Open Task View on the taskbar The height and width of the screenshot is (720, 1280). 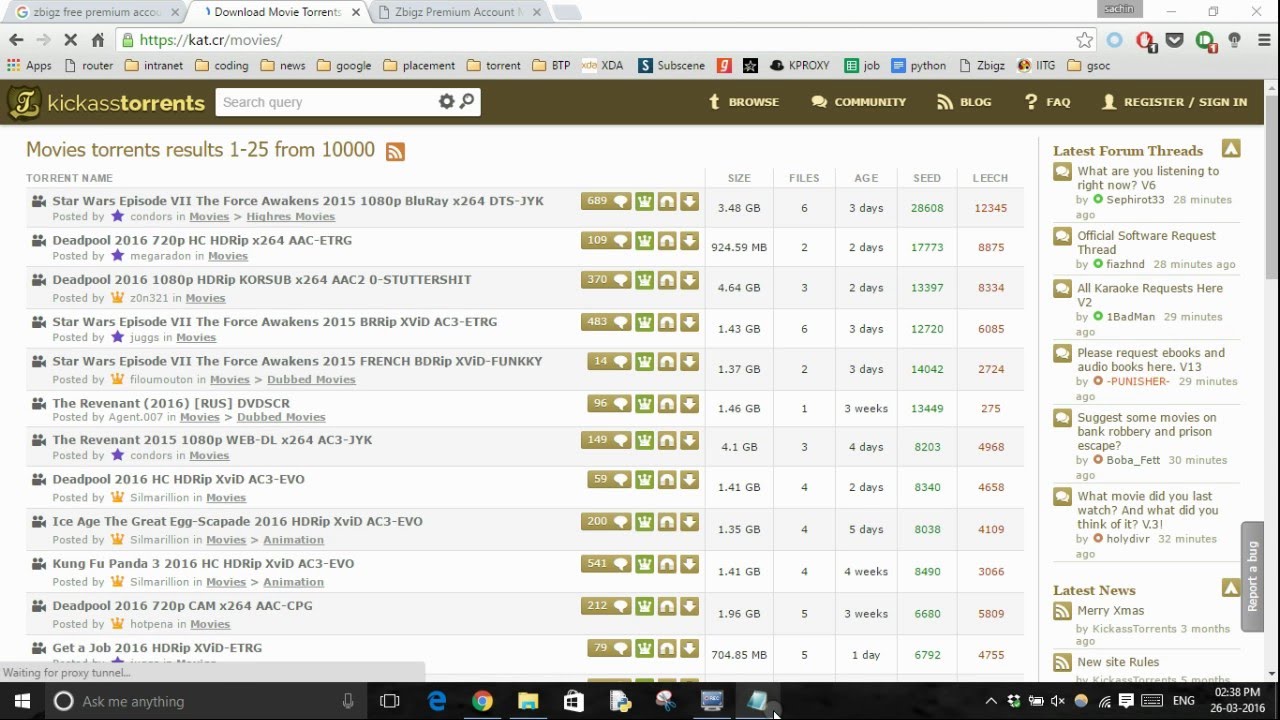(x=390, y=701)
